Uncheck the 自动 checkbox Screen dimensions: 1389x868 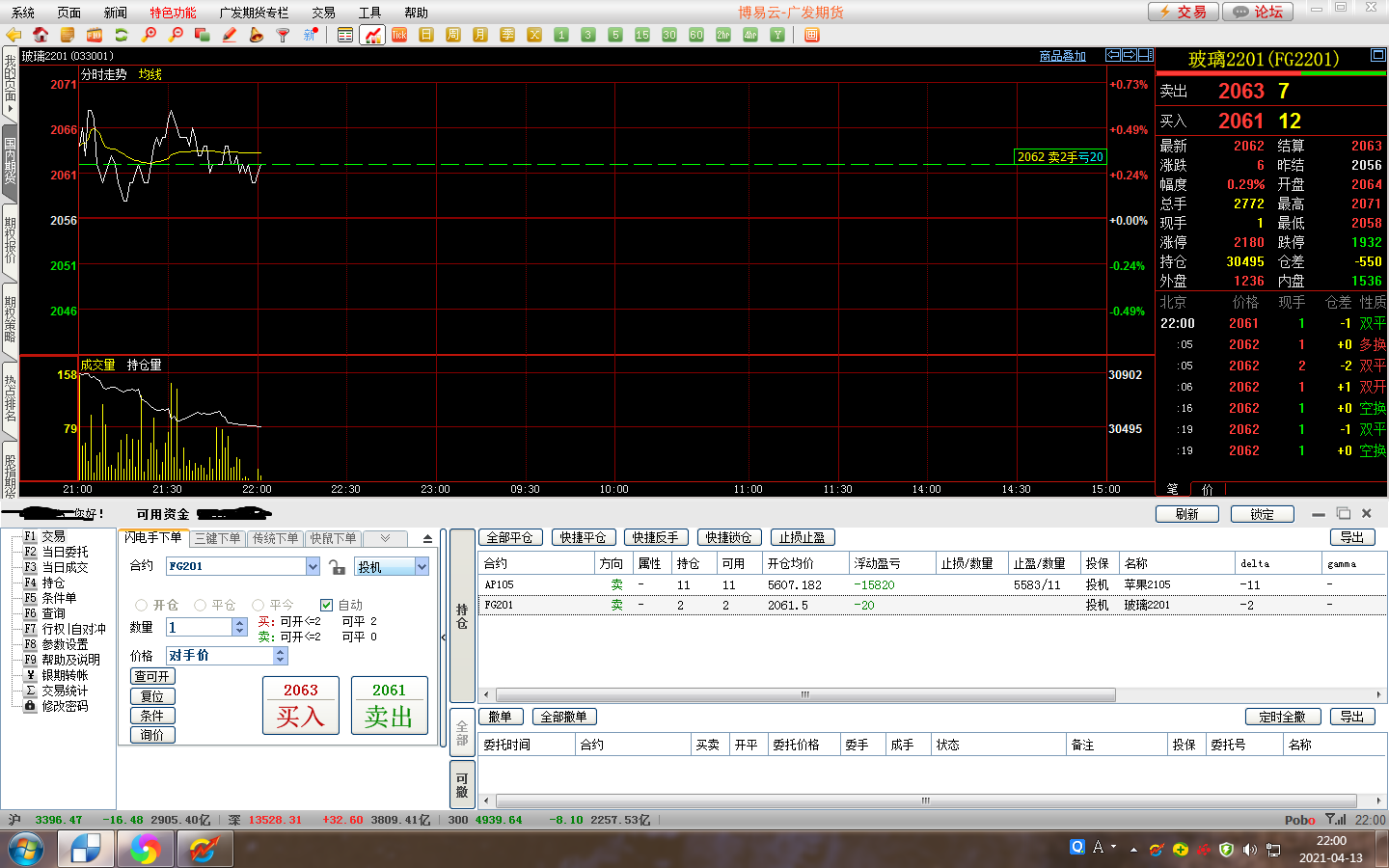327,606
